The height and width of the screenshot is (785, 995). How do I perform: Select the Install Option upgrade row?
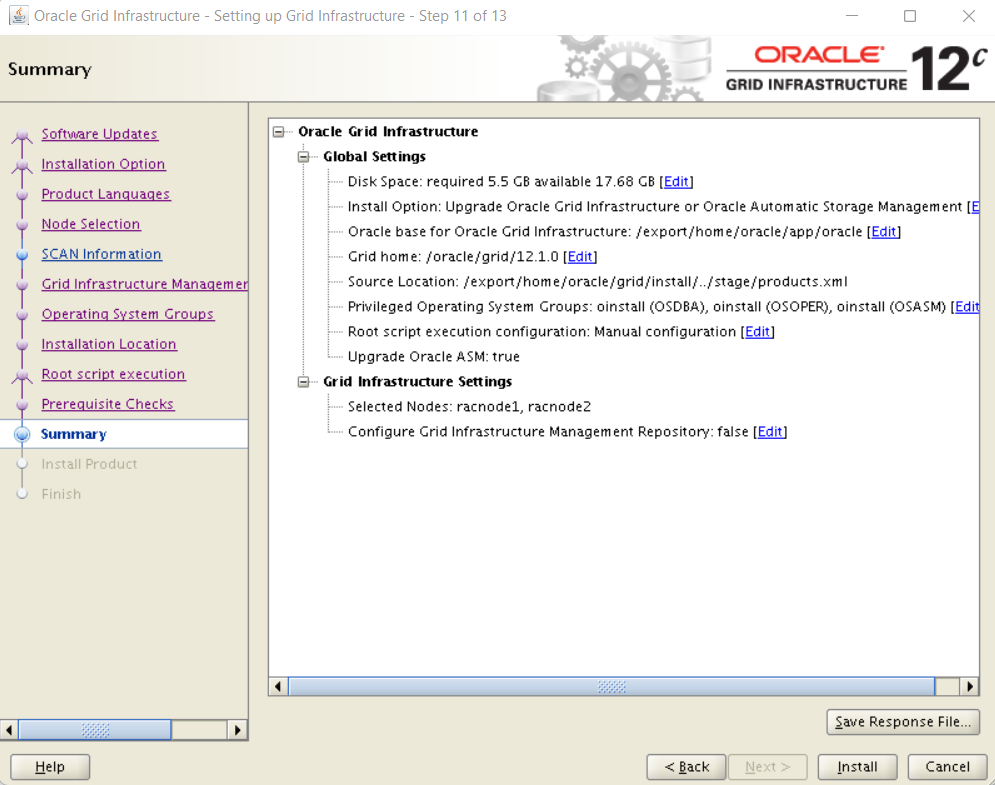pyautogui.click(x=663, y=207)
